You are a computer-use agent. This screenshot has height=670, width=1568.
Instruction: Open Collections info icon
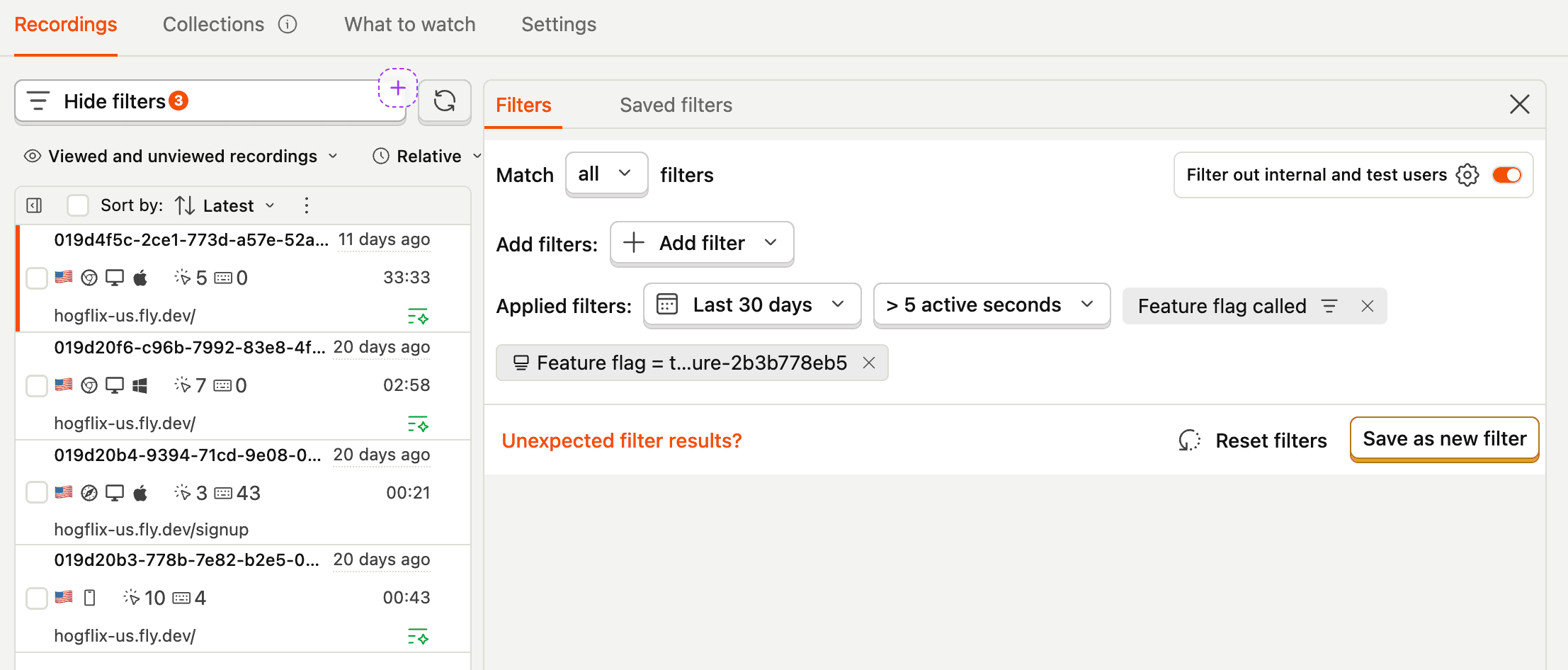tap(288, 25)
